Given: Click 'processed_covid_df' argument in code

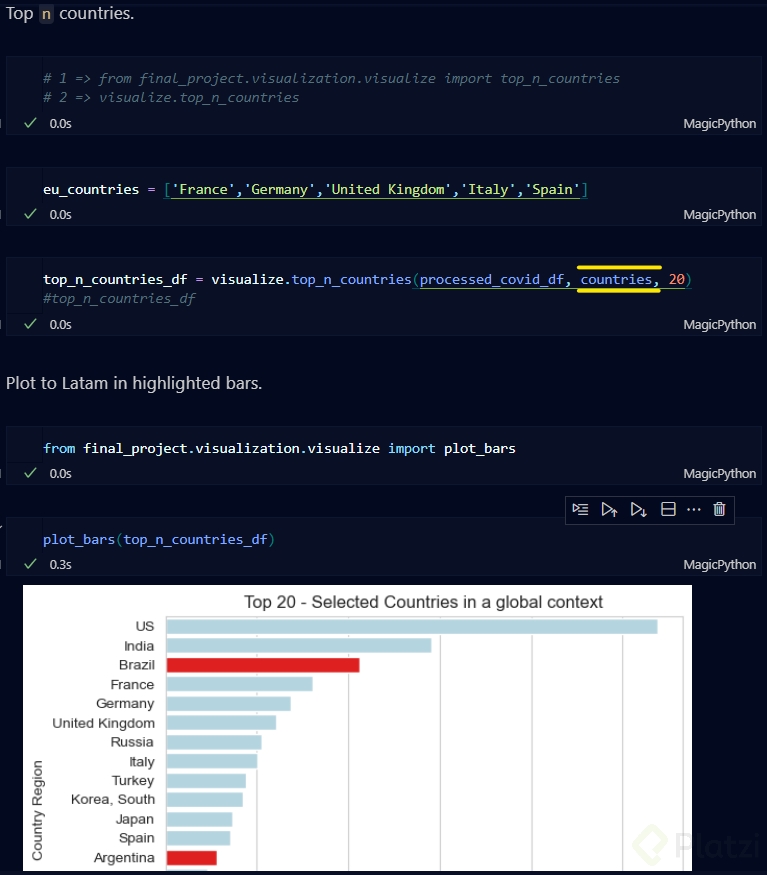Looking at the screenshot, I should click(494, 280).
